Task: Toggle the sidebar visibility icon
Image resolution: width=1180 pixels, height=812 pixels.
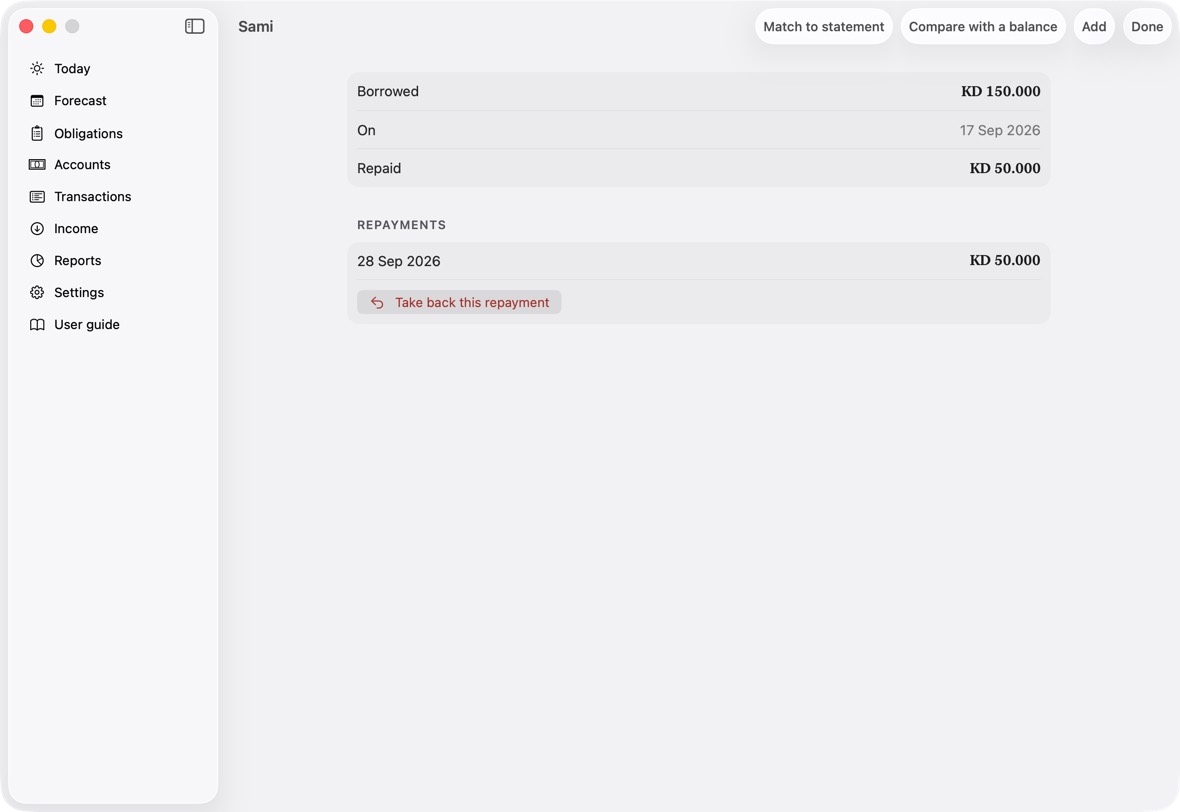Action: click(x=194, y=26)
